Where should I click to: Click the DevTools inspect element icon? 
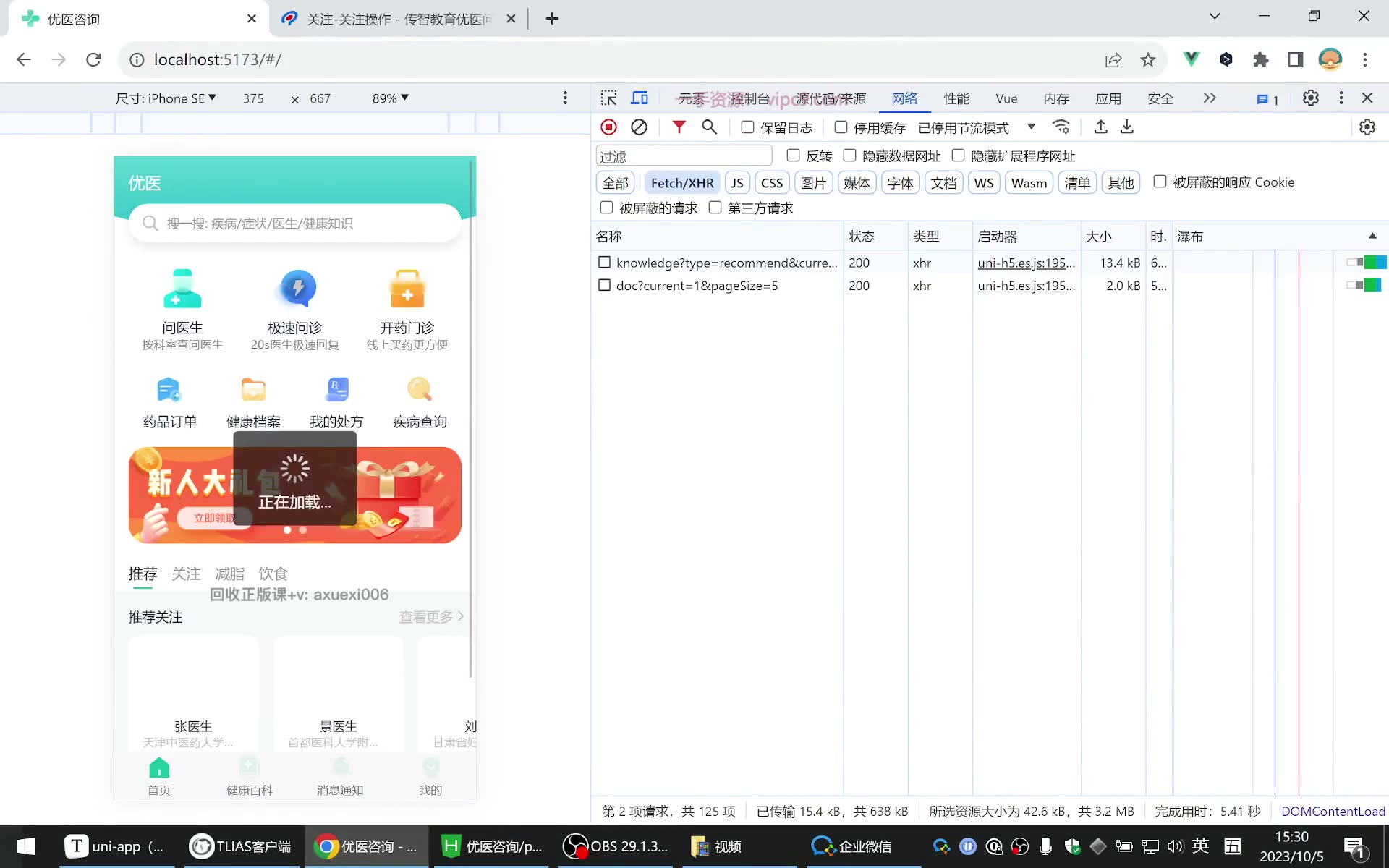[x=608, y=98]
